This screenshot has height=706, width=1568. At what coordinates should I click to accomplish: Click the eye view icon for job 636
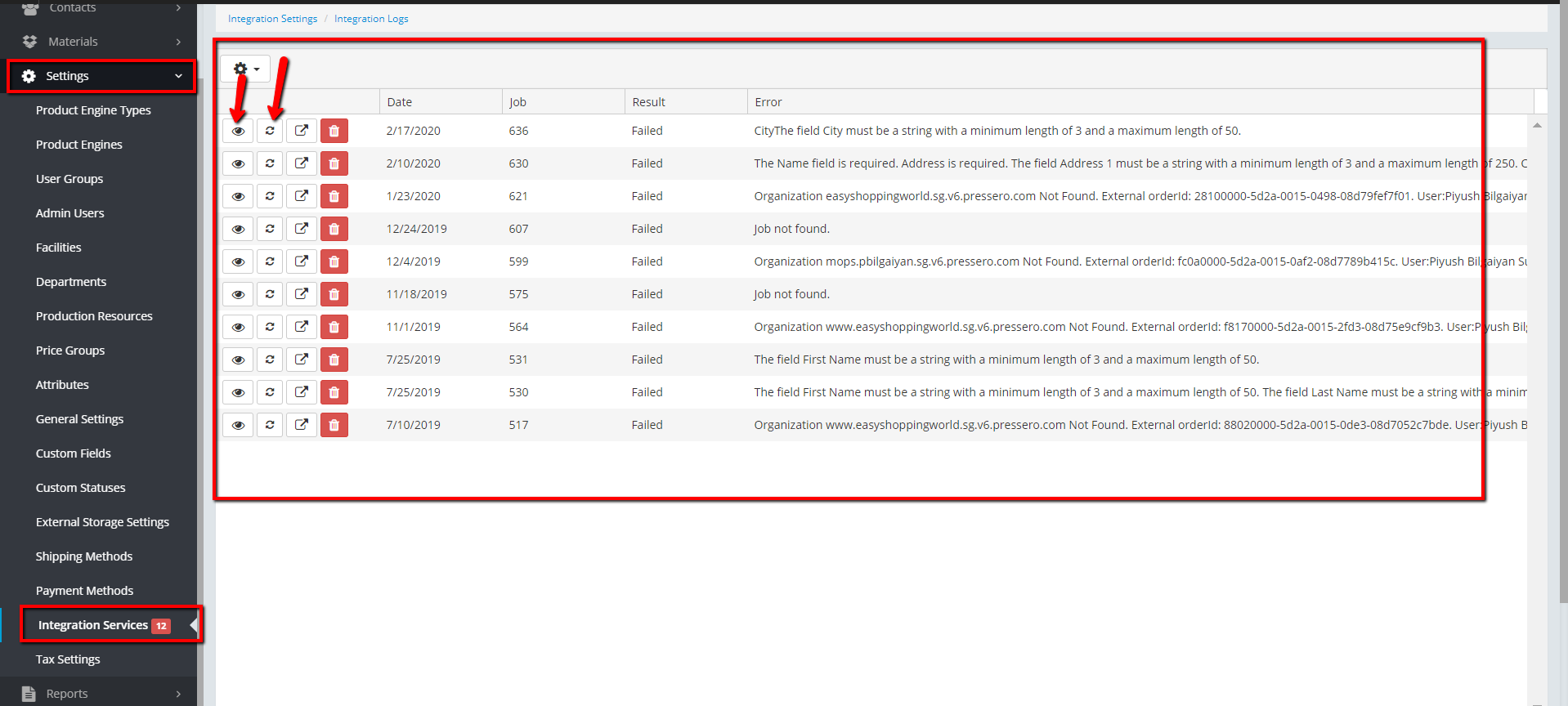pos(238,131)
